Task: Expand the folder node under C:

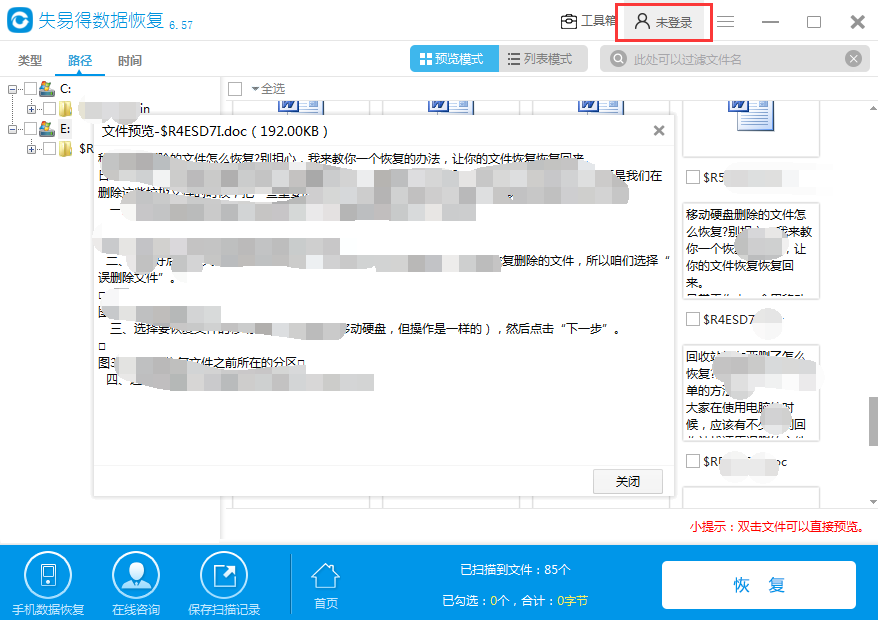Action: [x=31, y=107]
